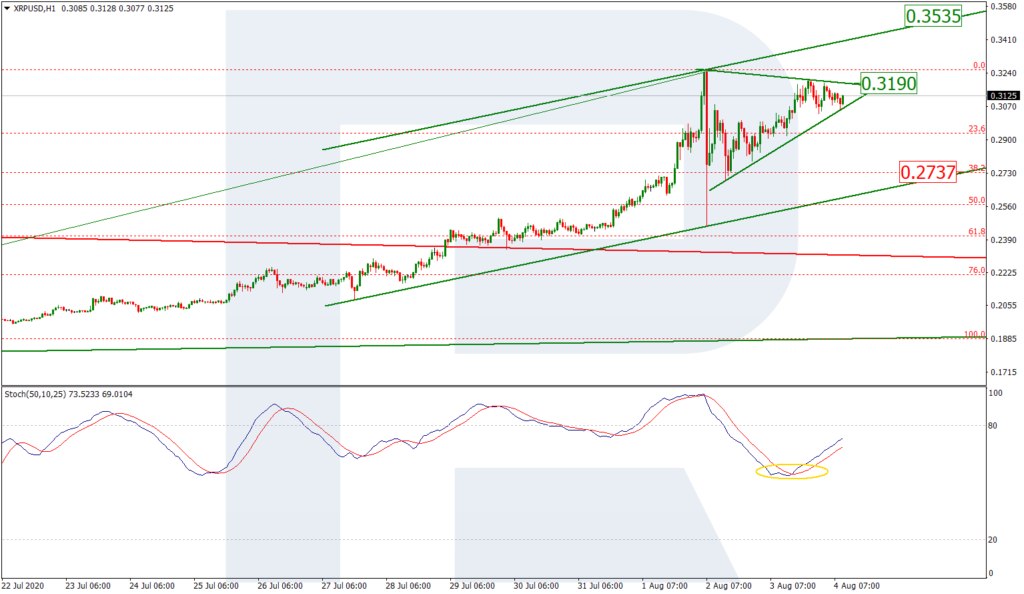Select the red 0.2737 price label

point(927,172)
